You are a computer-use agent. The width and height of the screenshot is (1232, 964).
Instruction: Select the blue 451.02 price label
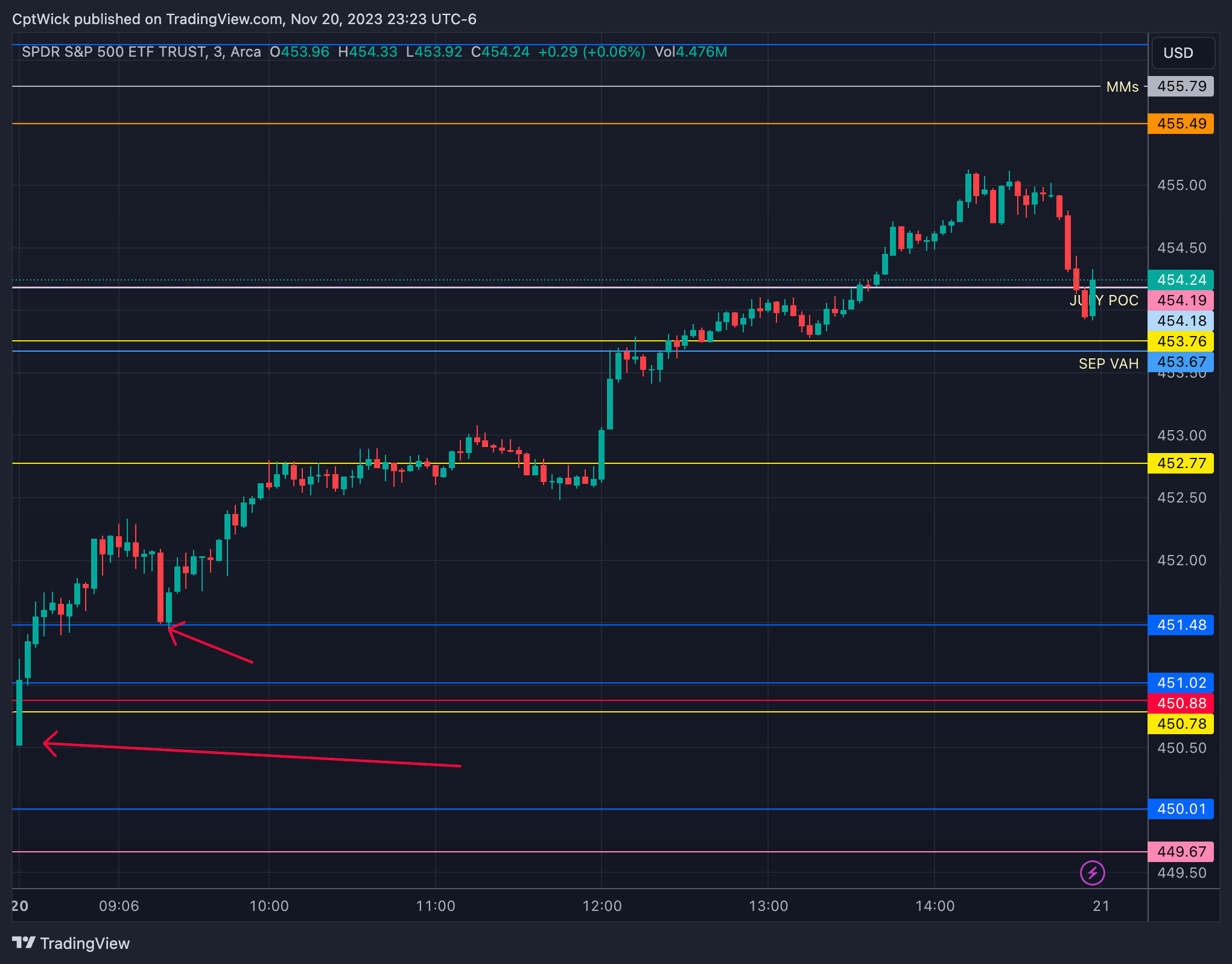point(1180,683)
